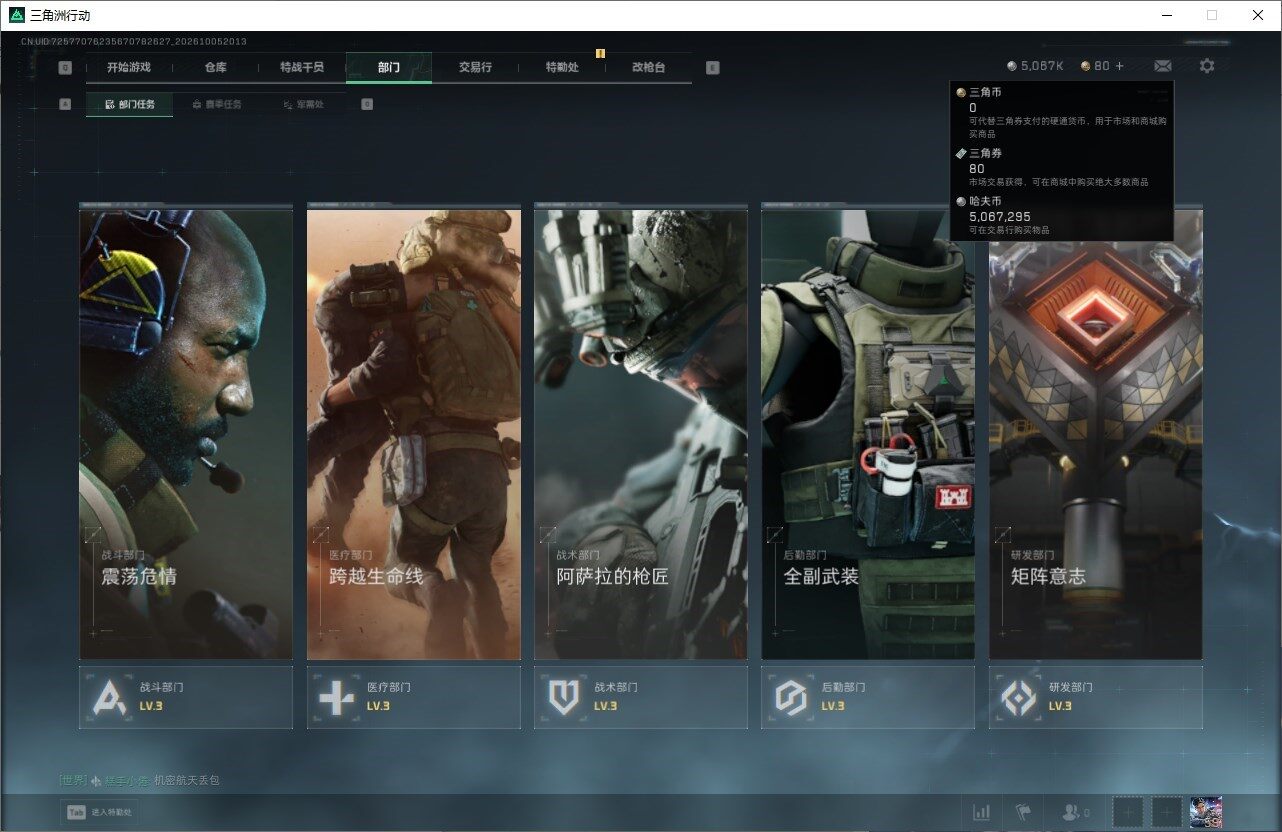Screen dimensions: 1282x832
Task: Select the 部门 tab
Action: pyautogui.click(x=389, y=67)
